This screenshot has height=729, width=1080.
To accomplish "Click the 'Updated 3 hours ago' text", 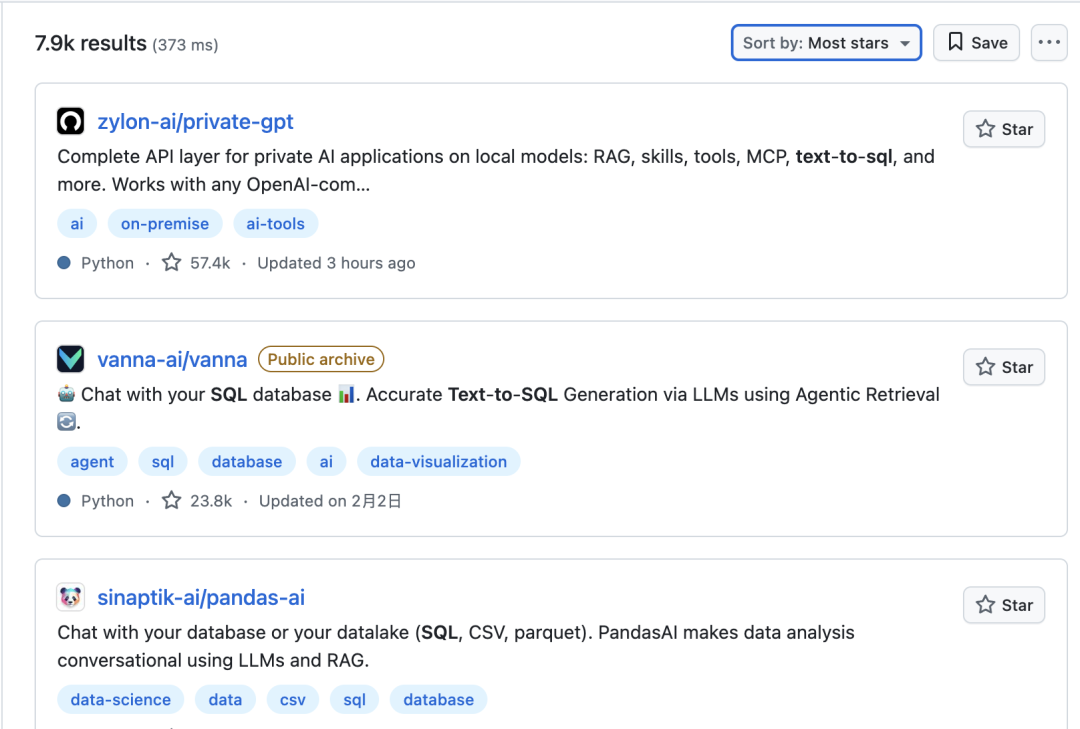I will pos(336,263).
